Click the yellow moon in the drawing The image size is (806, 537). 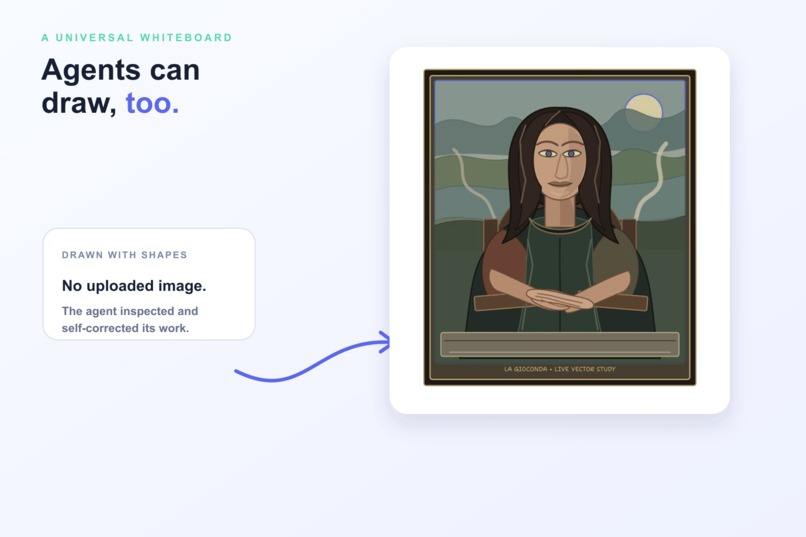point(644,113)
